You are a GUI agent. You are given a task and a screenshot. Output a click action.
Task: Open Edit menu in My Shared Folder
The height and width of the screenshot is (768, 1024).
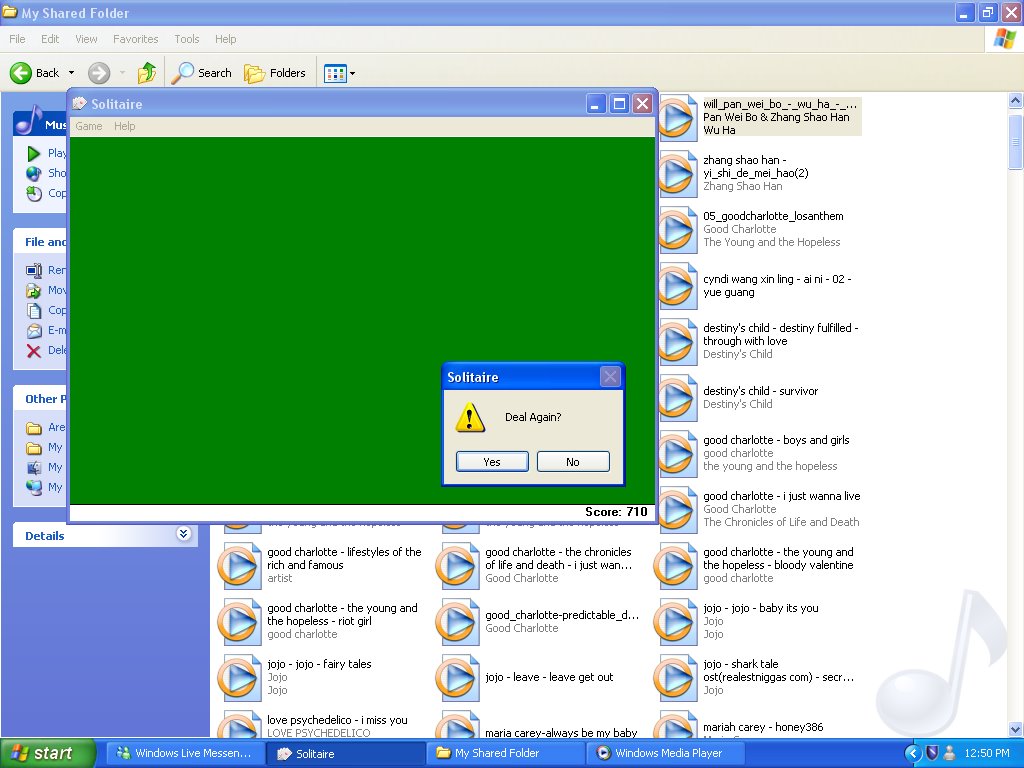50,39
